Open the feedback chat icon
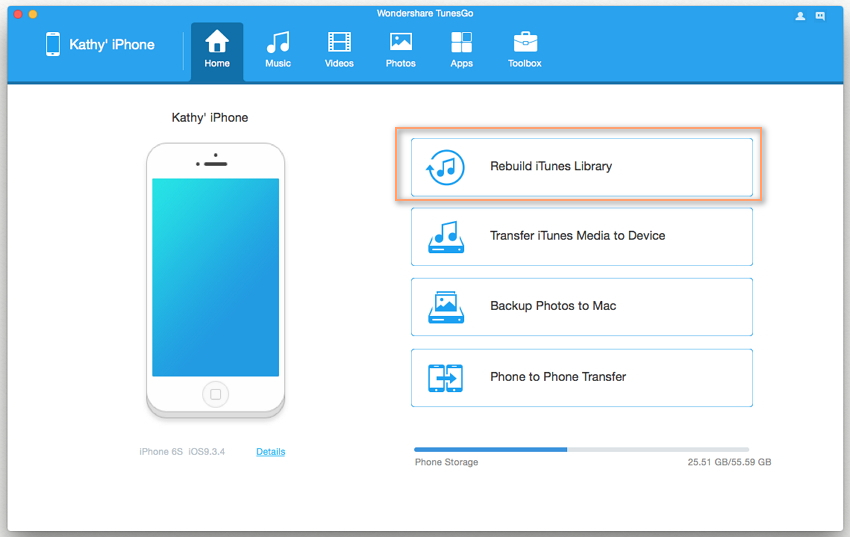 click(x=820, y=16)
